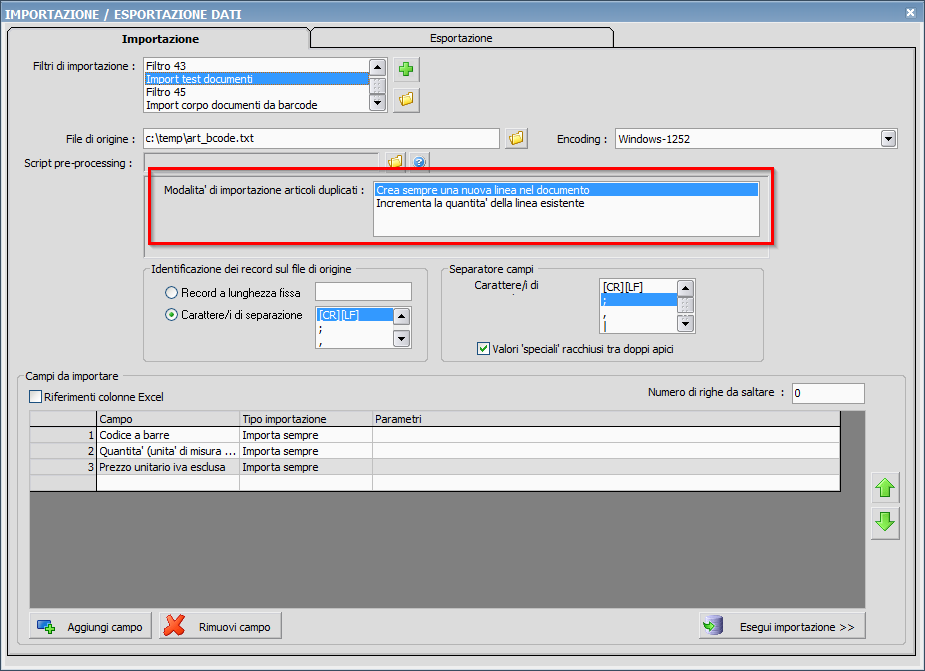Click Parametri cell of Codice a barre row
Viewport: 925px width, 671px height.
click(x=606, y=435)
